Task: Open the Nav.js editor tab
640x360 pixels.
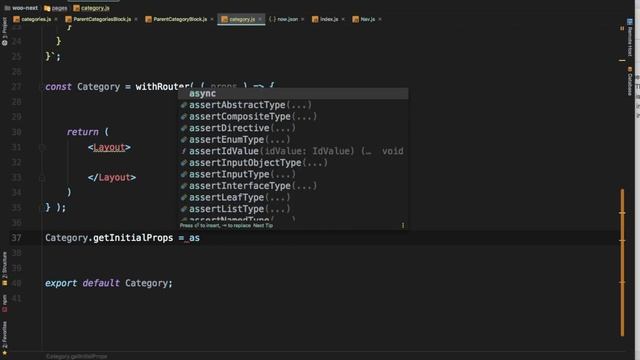Action: coord(364,19)
